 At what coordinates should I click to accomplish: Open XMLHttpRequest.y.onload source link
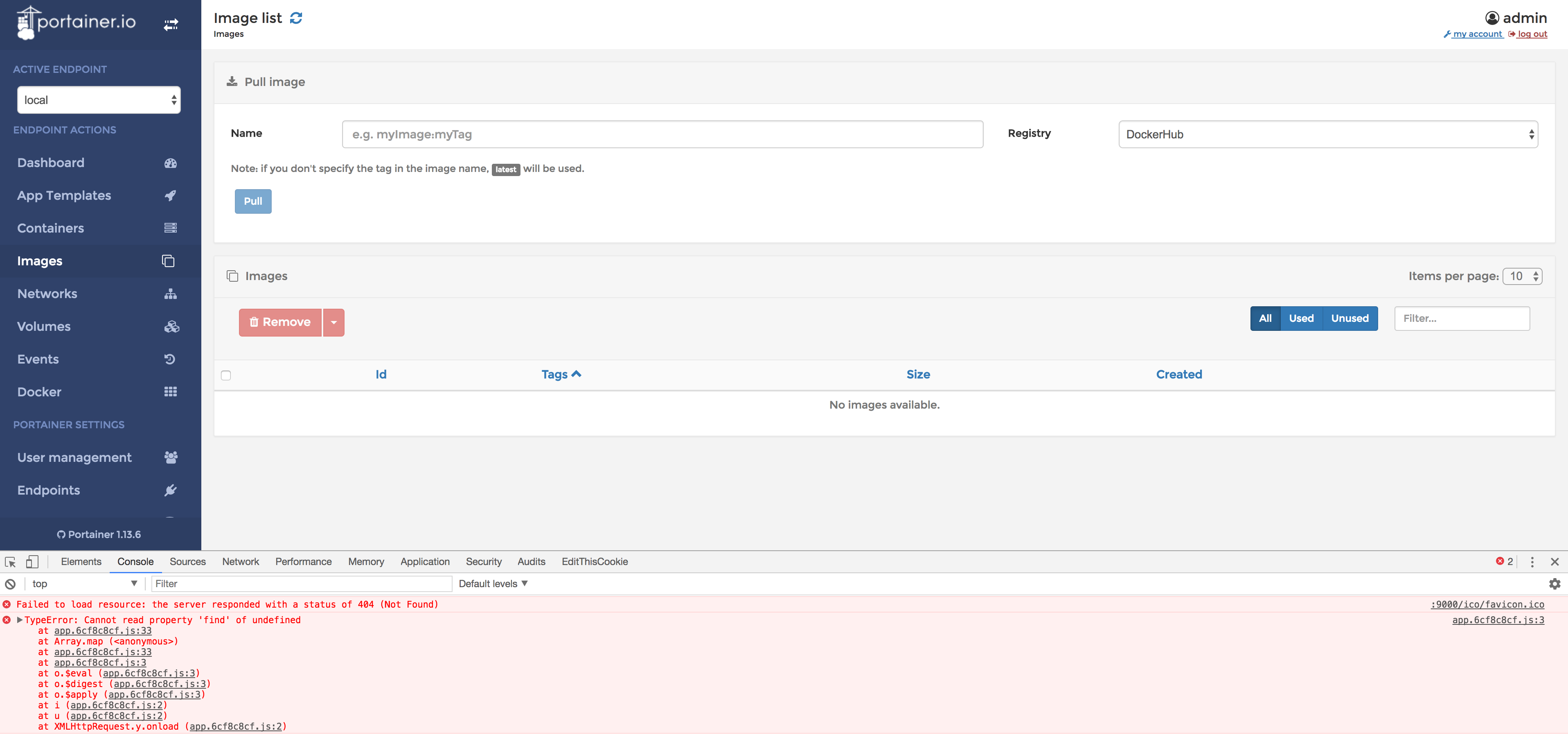coord(236,727)
